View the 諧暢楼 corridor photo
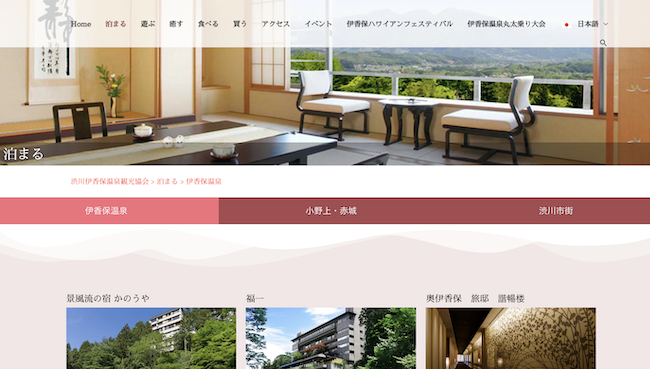The height and width of the screenshot is (369, 650). [x=511, y=338]
